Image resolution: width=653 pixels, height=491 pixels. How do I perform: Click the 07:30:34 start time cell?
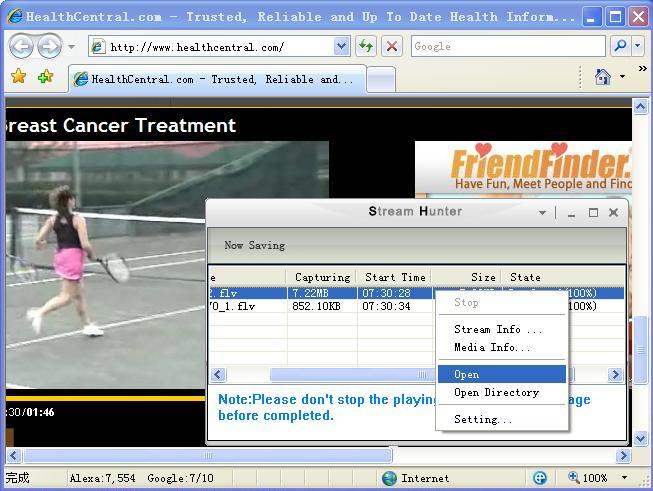coord(394,307)
